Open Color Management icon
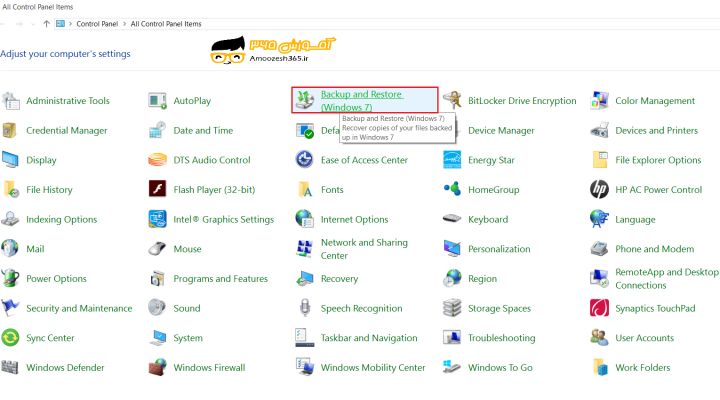The width and height of the screenshot is (720, 400). (x=599, y=101)
